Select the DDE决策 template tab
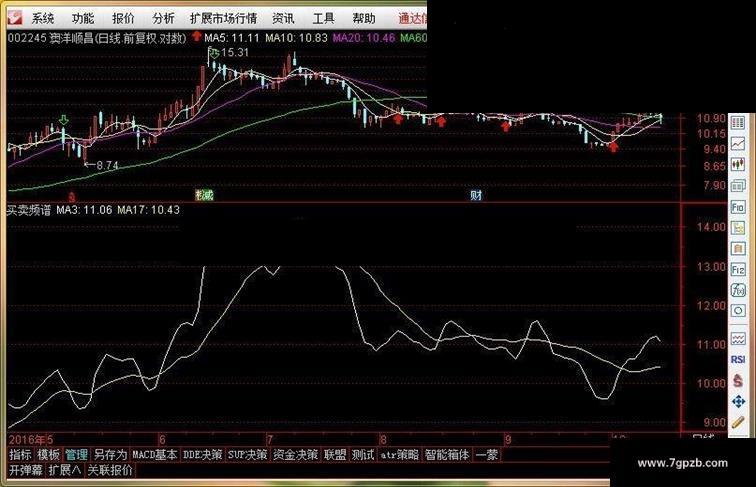Screen dimensions: 756x487 (x=202, y=455)
